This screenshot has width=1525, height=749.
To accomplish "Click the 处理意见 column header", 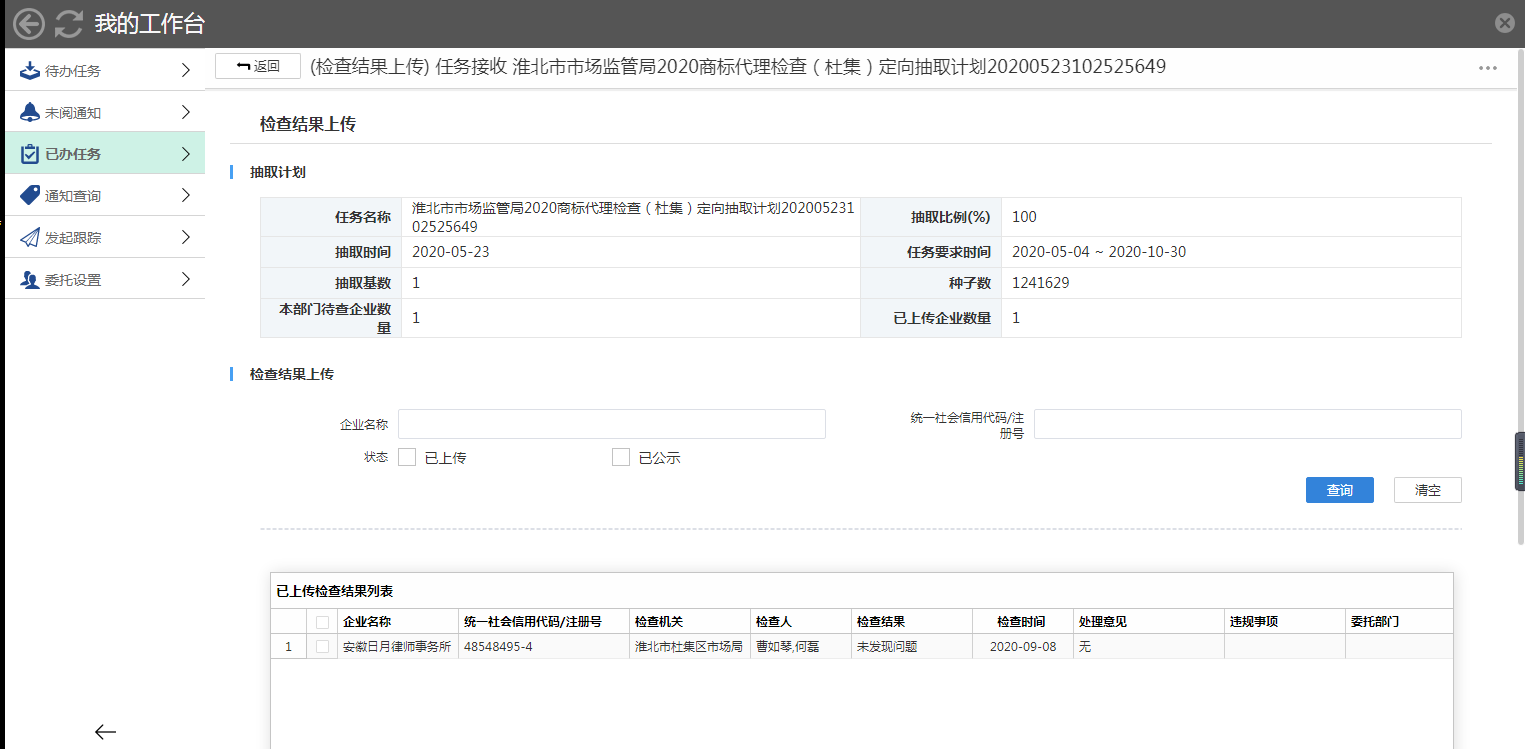I will pos(1148,621).
